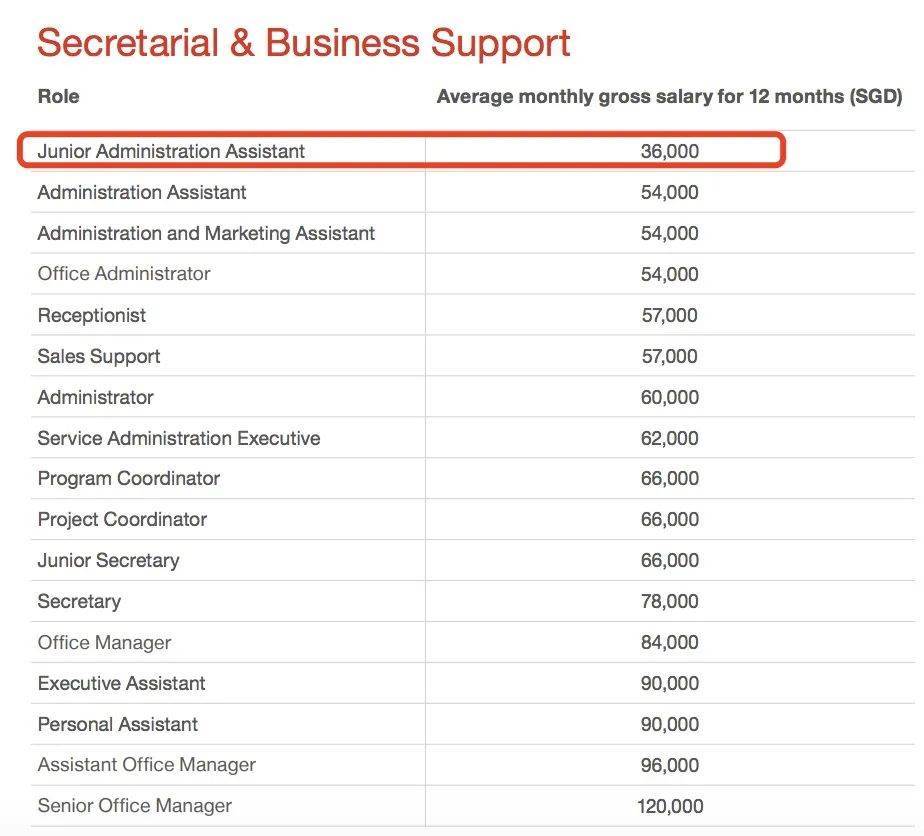The image size is (924, 836).
Task: Select the Executive Assistant role
Action: click(121, 683)
